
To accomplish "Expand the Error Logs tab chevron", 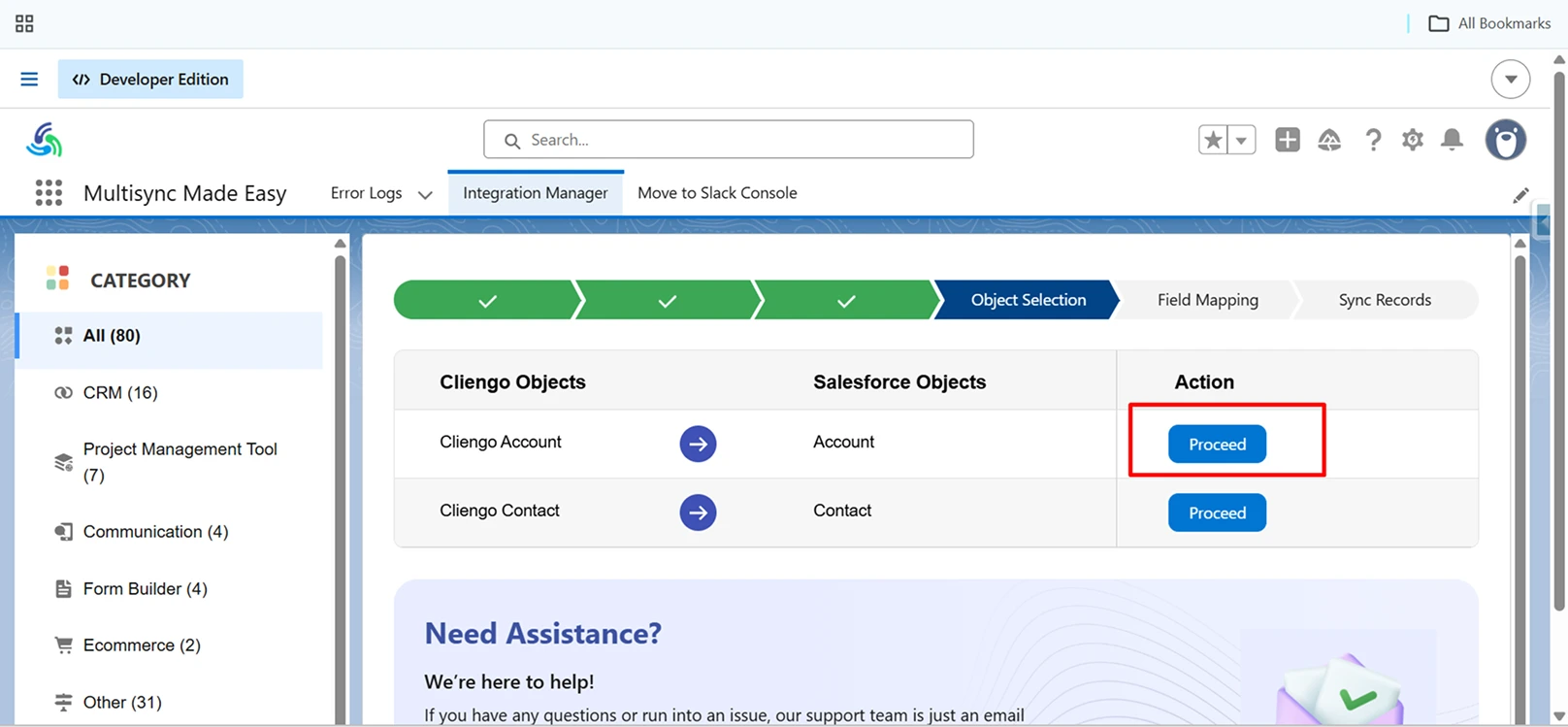I will point(425,194).
